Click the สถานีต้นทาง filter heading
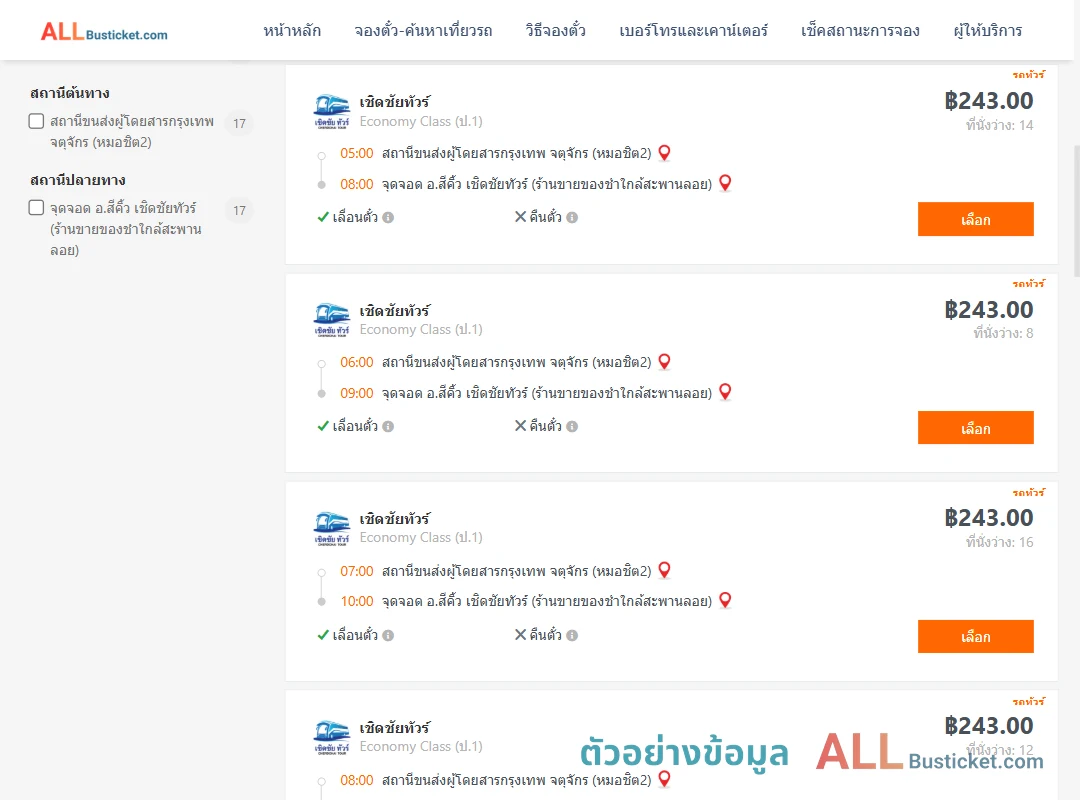The image size is (1080, 800). click(x=70, y=93)
